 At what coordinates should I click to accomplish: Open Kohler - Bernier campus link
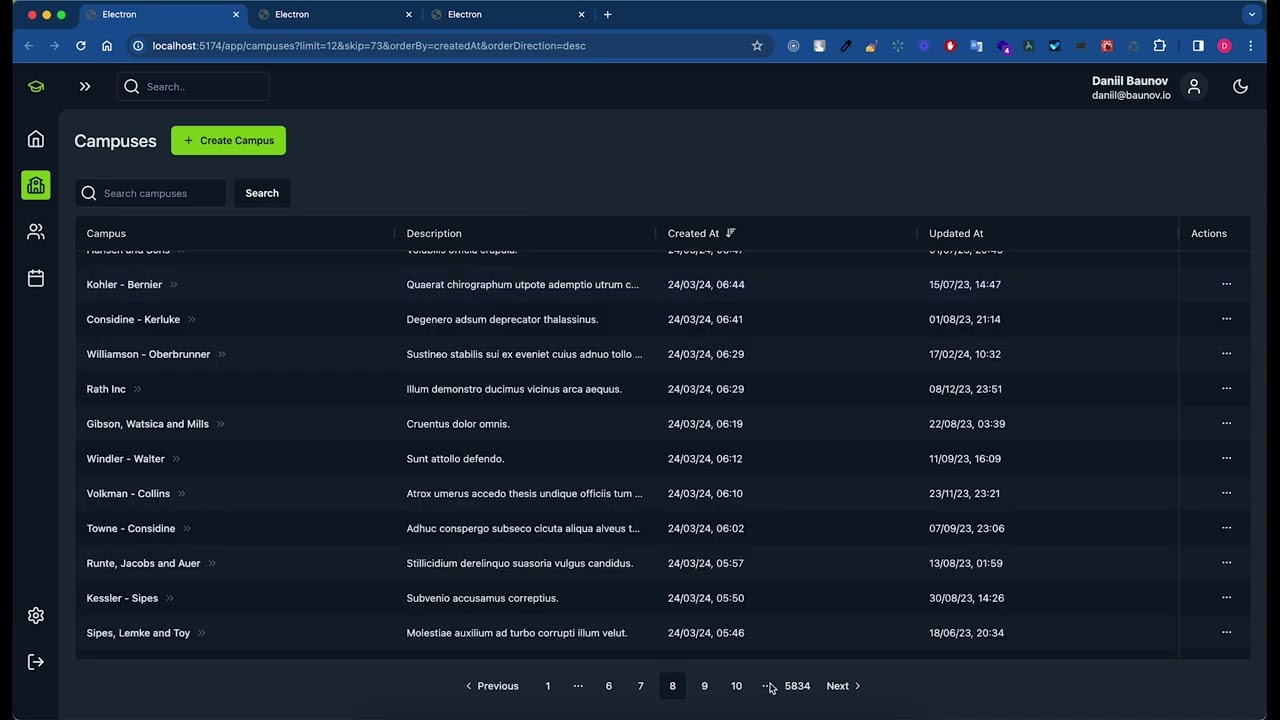coord(124,285)
